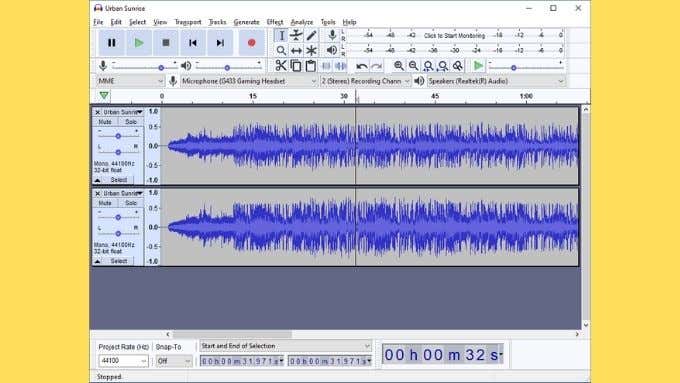Select the Draw (pencil) tool
Screen dimensions: 680x383
pyautogui.click(x=311, y=36)
